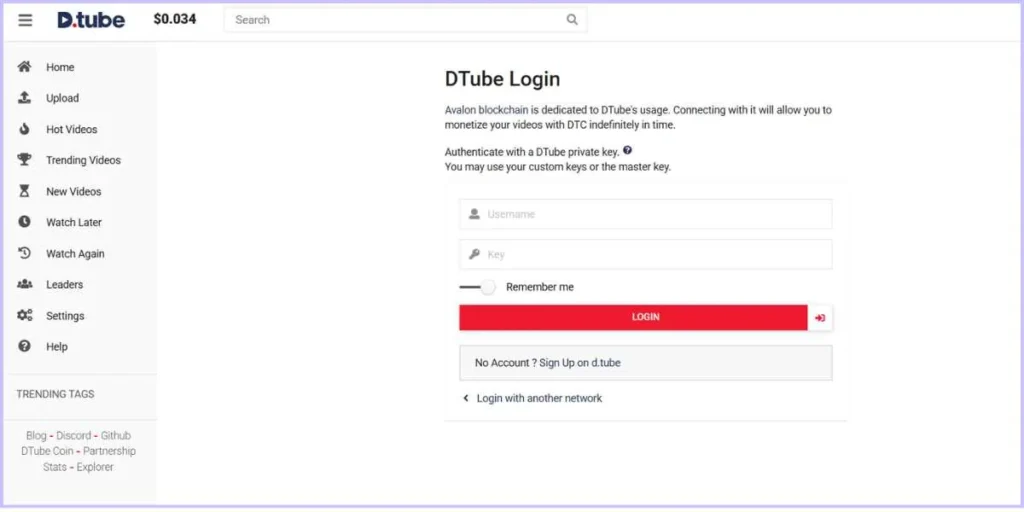
Task: Click into the Username field
Action: (x=655, y=214)
